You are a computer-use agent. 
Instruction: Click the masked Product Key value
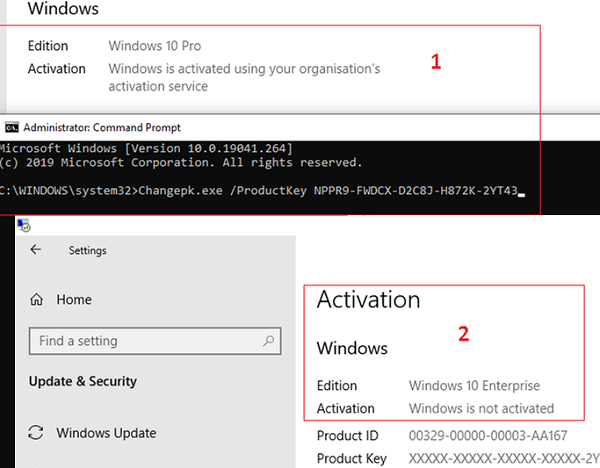tap(500, 458)
